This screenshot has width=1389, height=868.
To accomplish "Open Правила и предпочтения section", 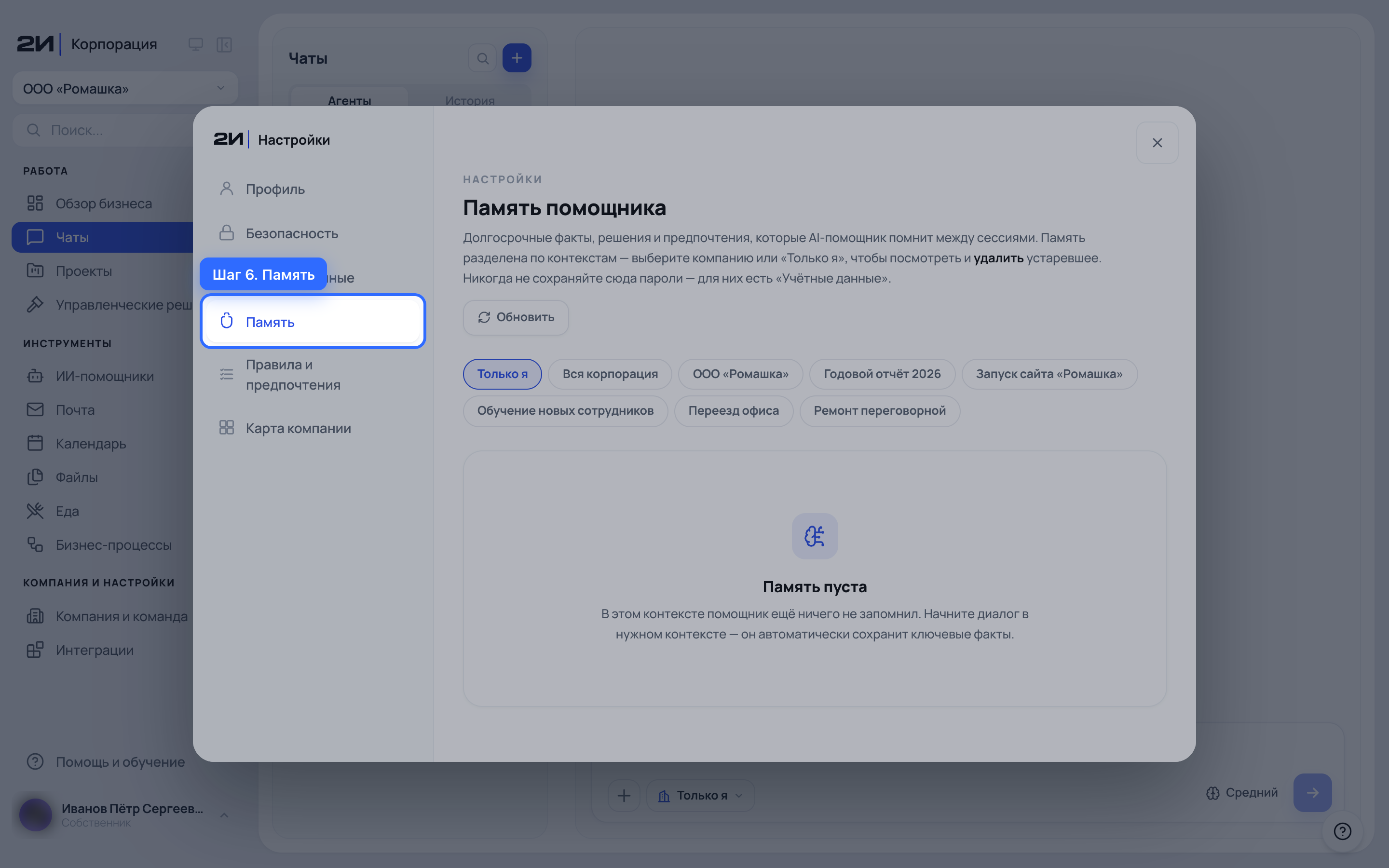I will point(312,375).
